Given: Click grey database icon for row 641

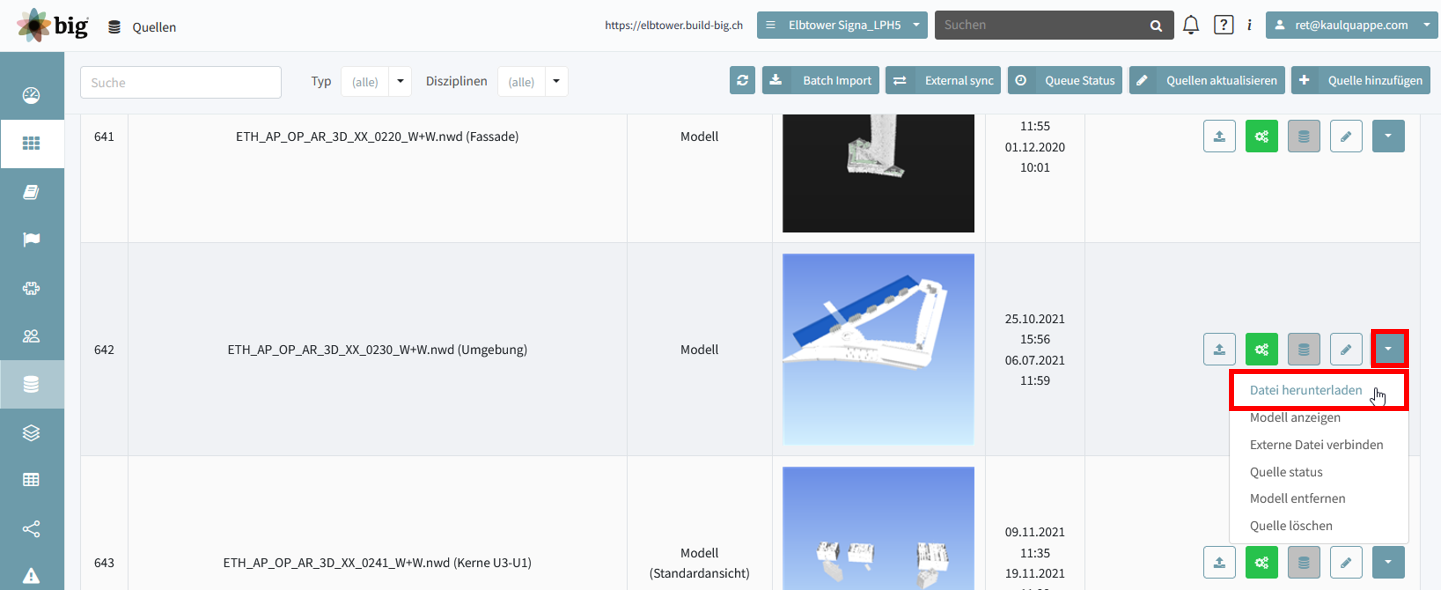Looking at the screenshot, I should click(1304, 137).
